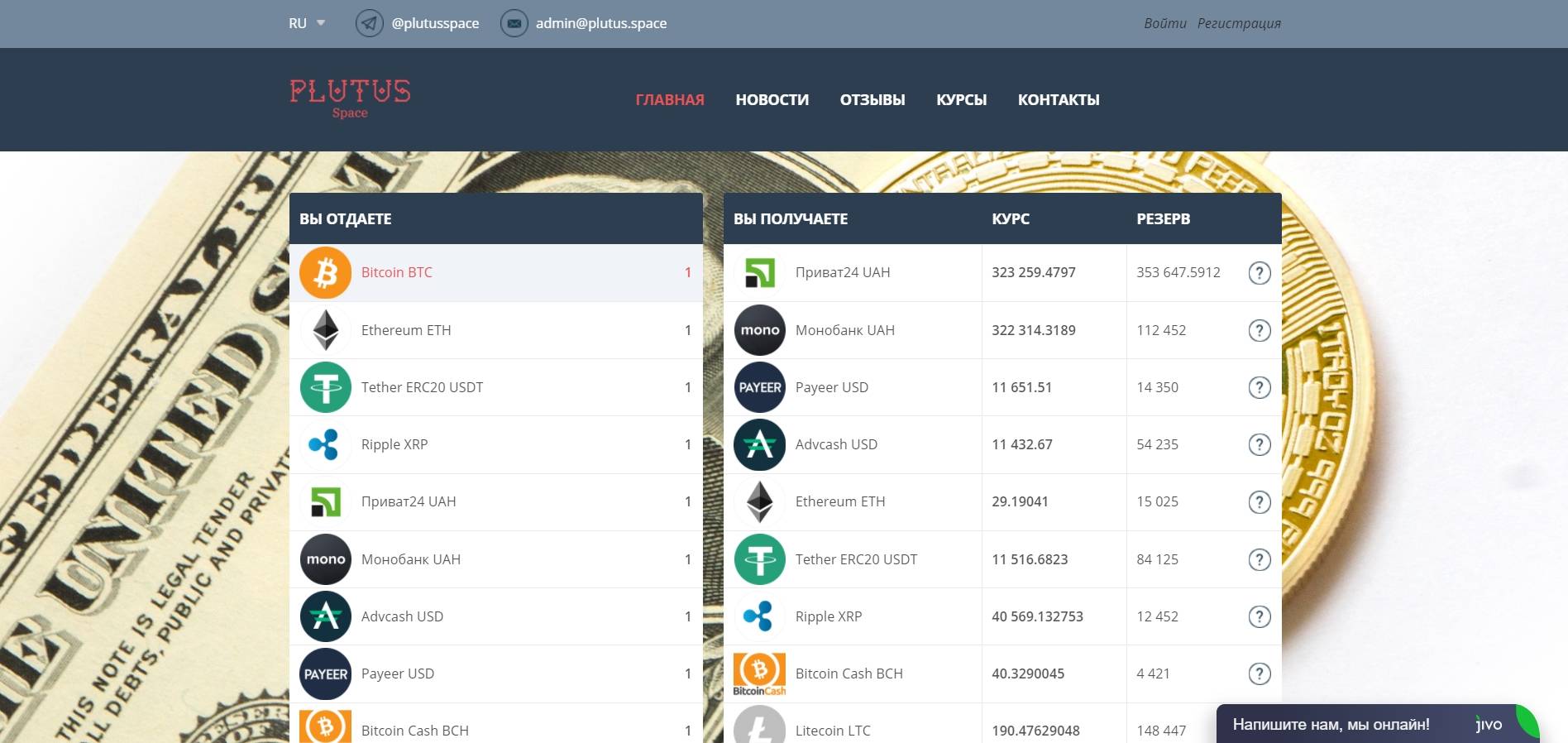
Task: Click help icon for Монобанк reserve 112 452
Action: tap(1260, 330)
